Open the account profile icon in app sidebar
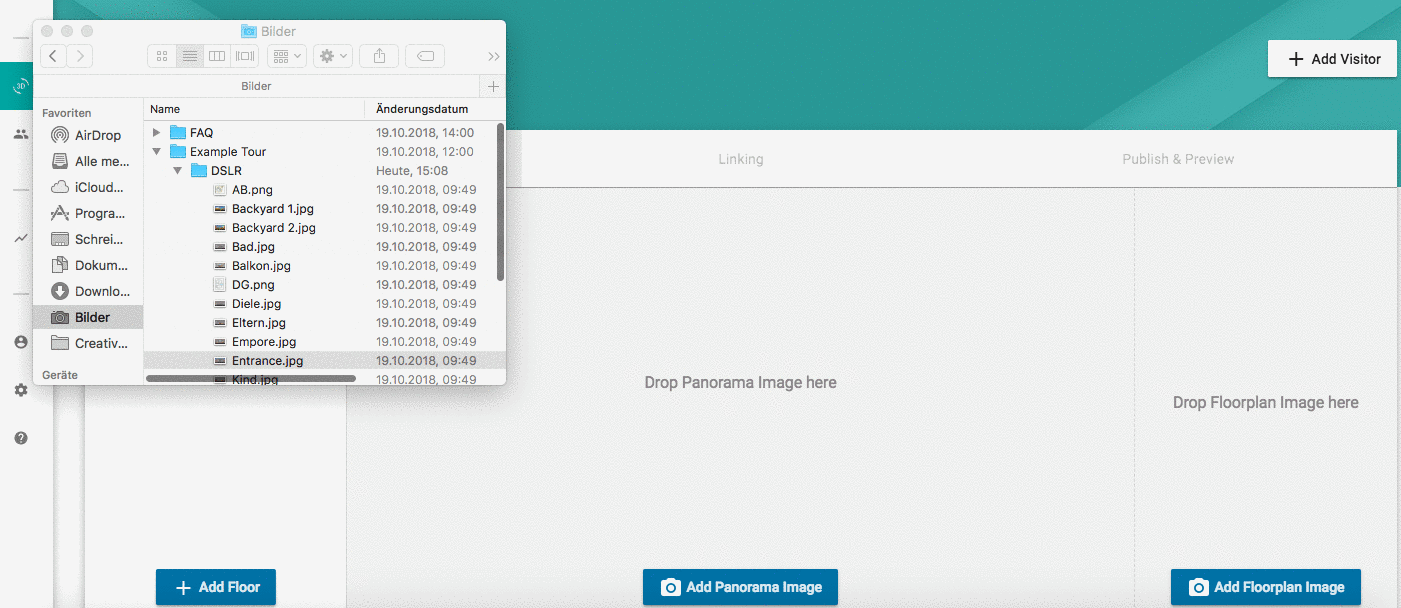 (20, 342)
